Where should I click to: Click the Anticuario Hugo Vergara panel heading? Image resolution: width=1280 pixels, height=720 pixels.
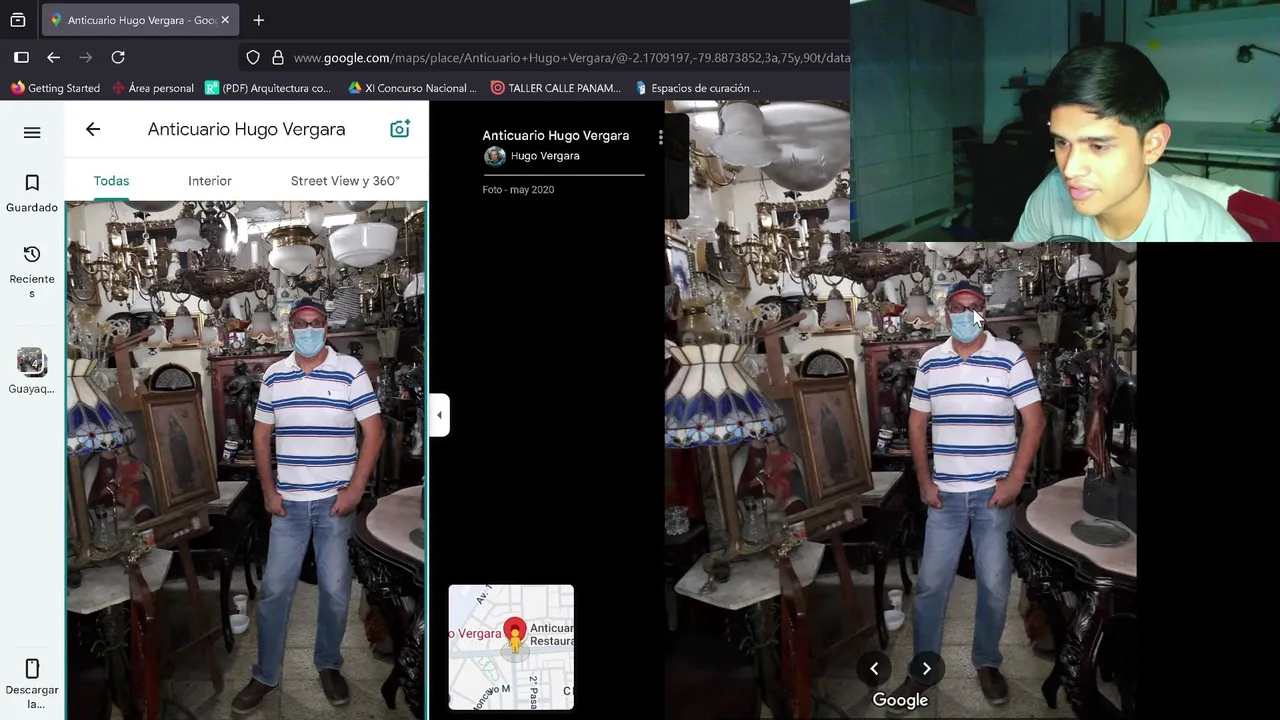[246, 129]
